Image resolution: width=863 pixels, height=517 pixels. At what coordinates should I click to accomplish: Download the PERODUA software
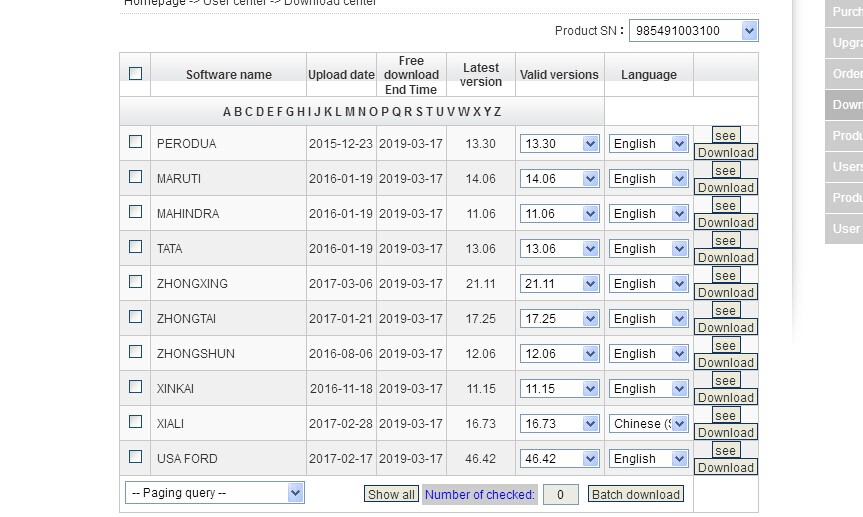pos(725,153)
